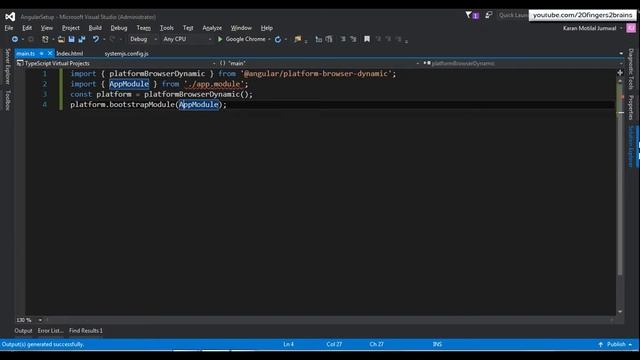640x360 pixels.
Task: Click the split editor handle above scrollbar
Action: coord(620,72)
